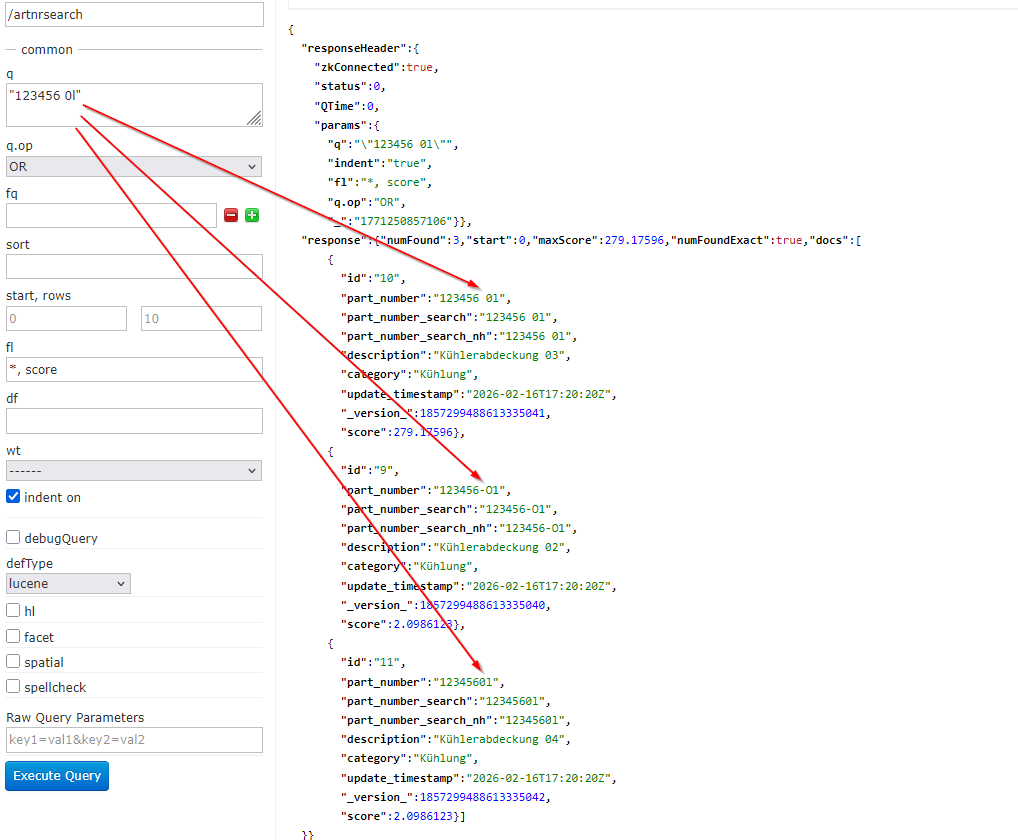Disable the indent on option
The height and width of the screenshot is (840, 1018).
pos(12,497)
